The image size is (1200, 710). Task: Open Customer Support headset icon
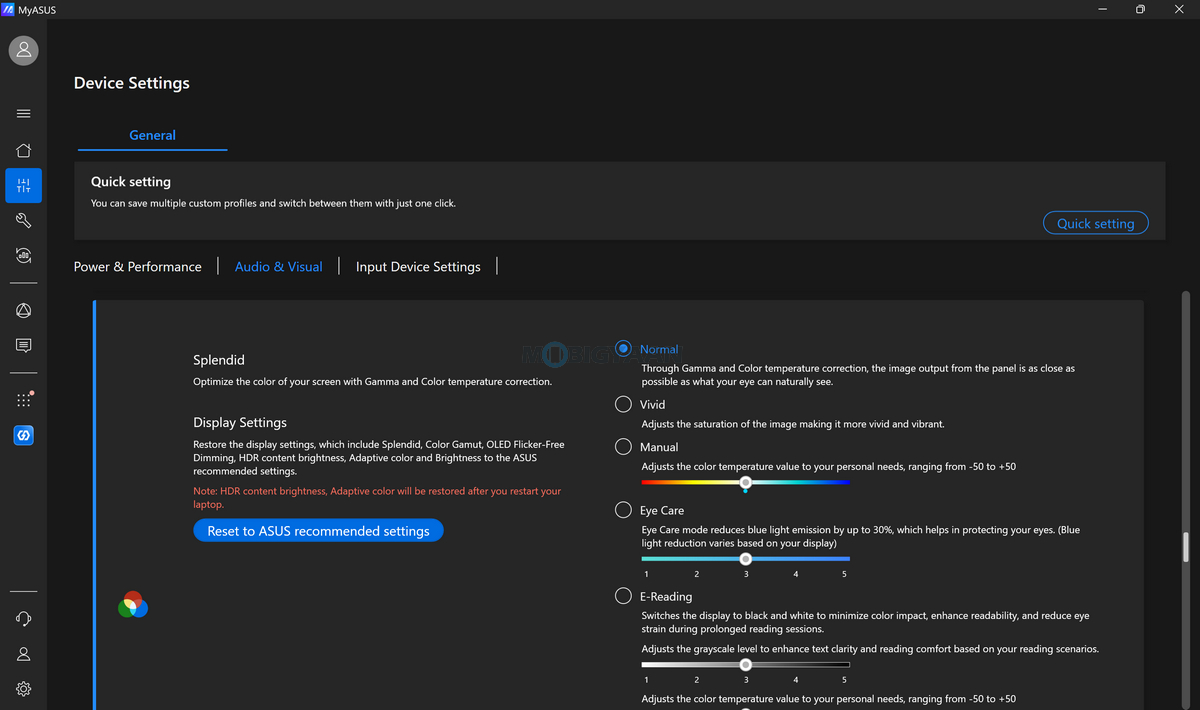coord(24,619)
